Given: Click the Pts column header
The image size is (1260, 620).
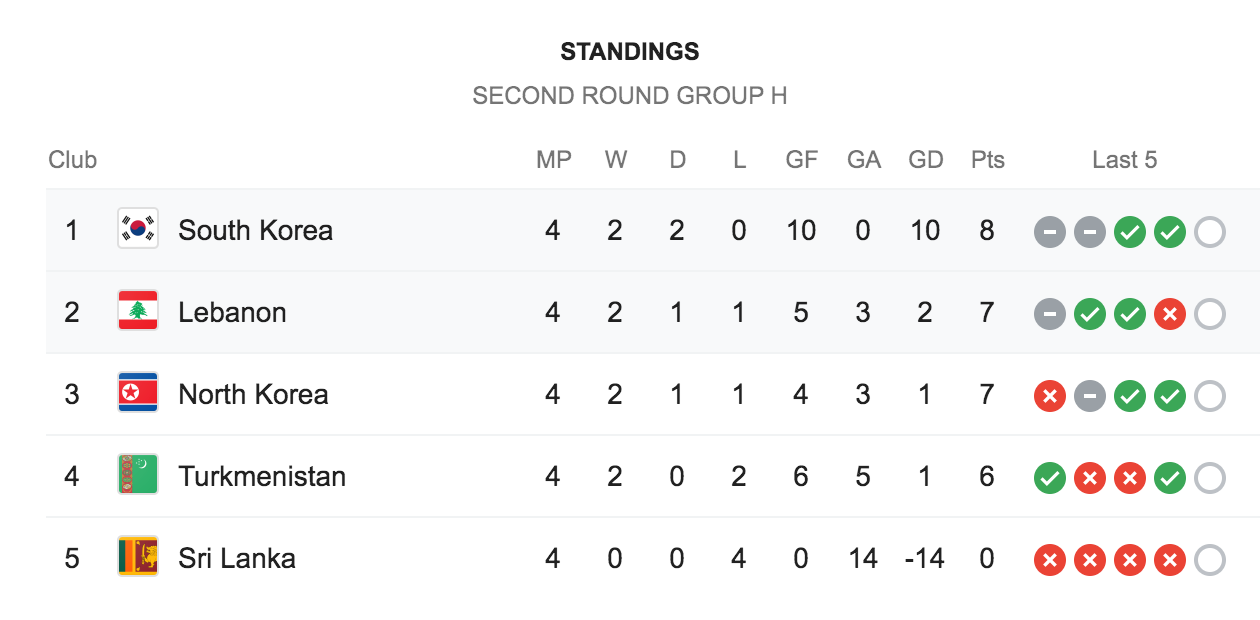Looking at the screenshot, I should 987,160.
